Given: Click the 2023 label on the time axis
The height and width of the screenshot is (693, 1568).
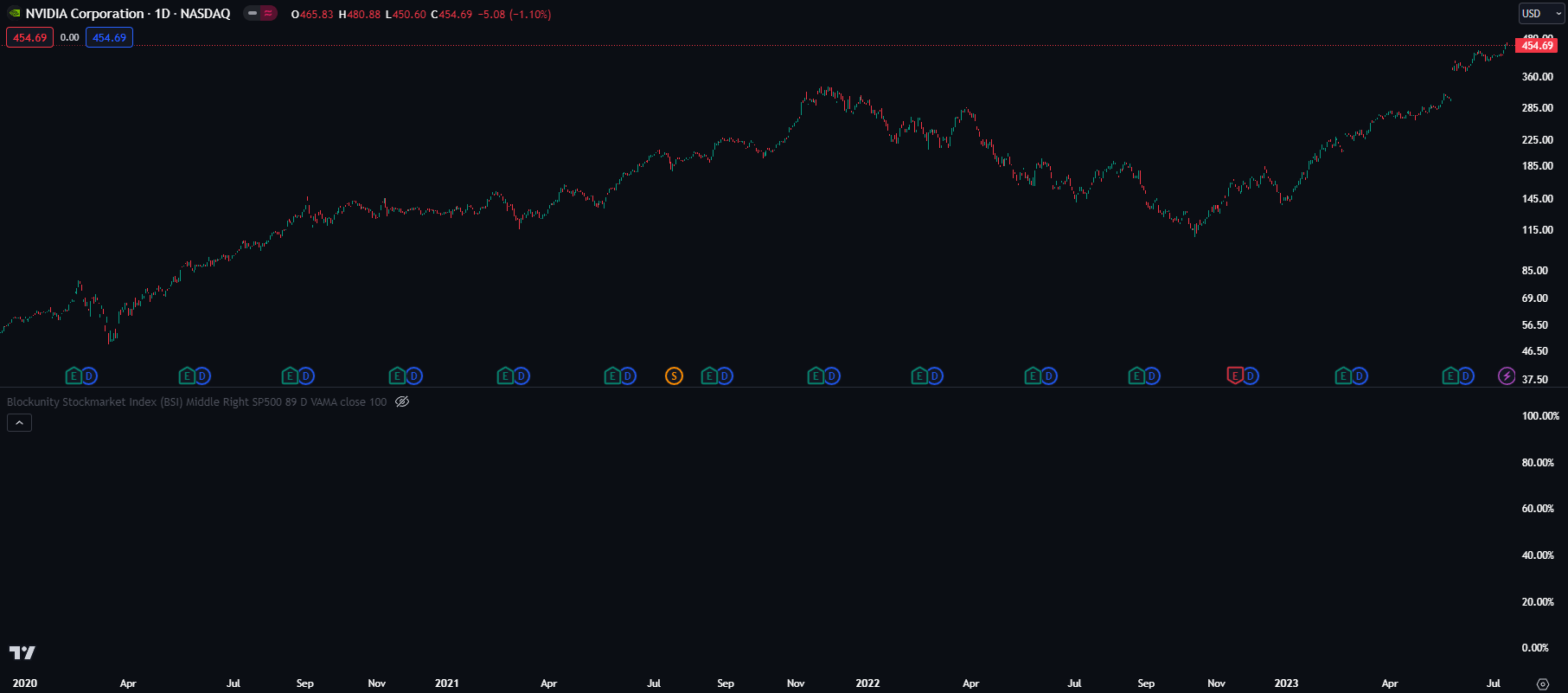Looking at the screenshot, I should tap(1287, 683).
